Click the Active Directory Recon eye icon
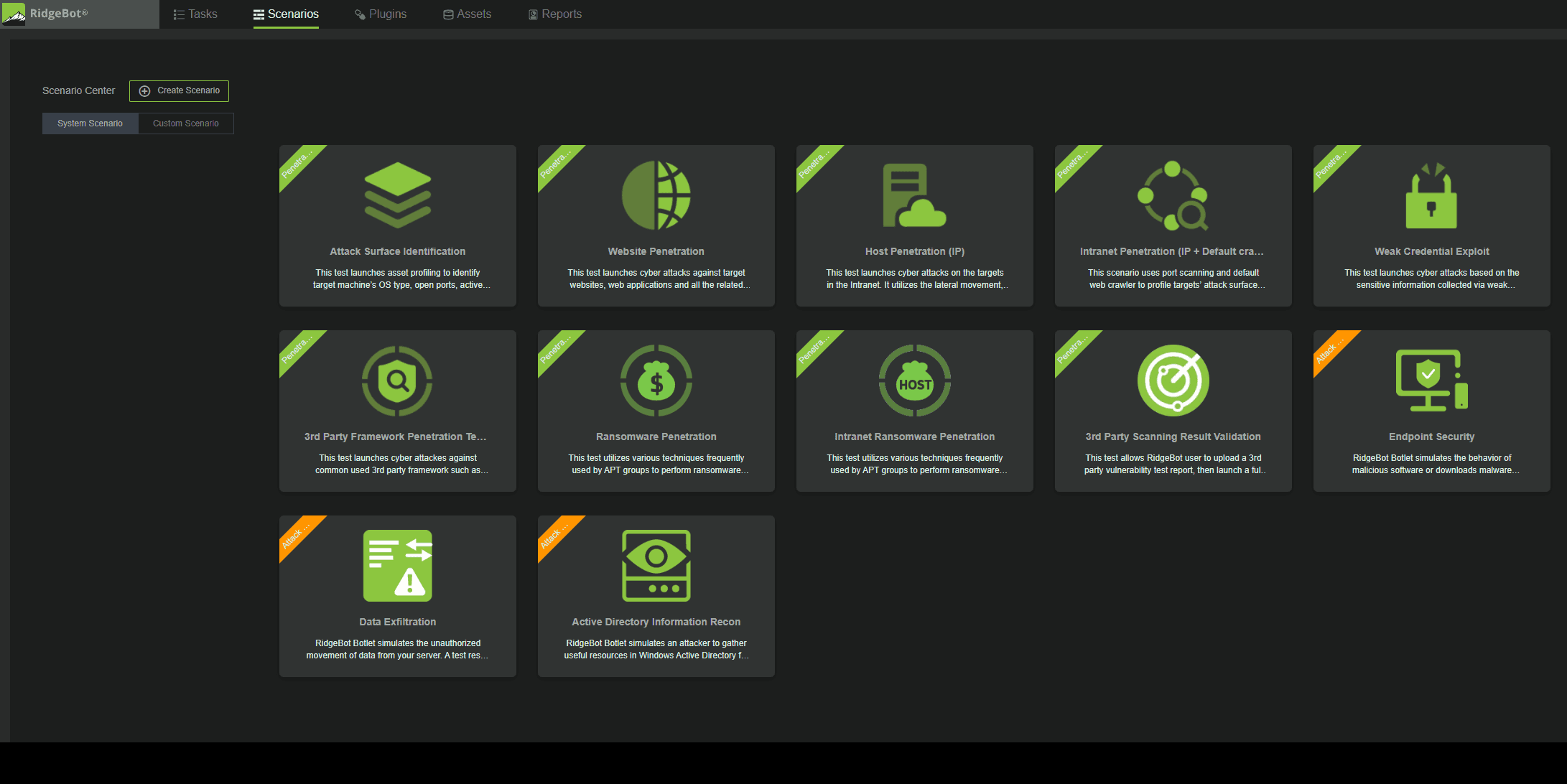The width and height of the screenshot is (1567, 784). coord(656,566)
